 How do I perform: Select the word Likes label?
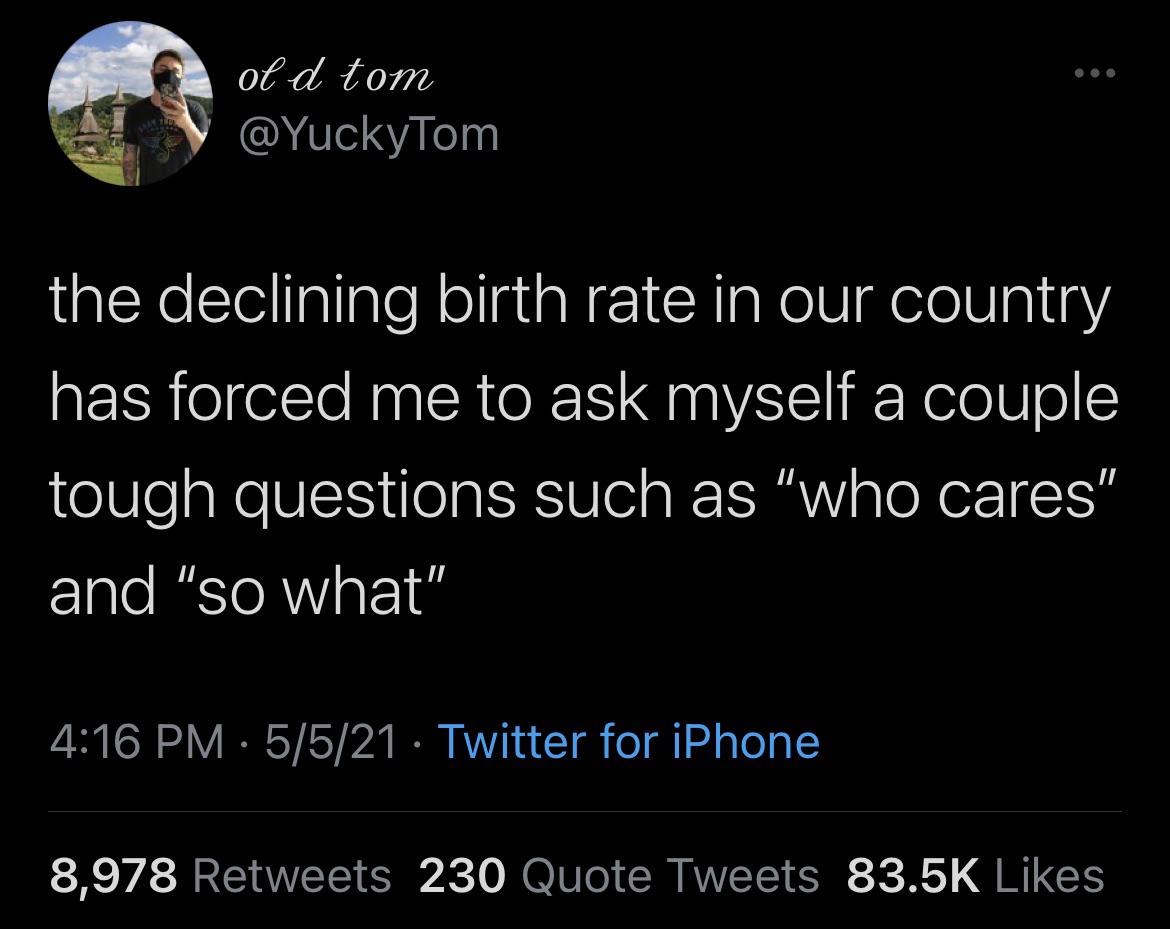click(x=1050, y=875)
